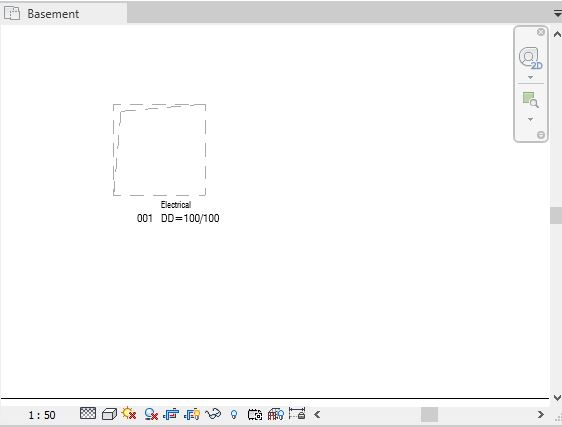
Task: Toggle Reveal Constraints icon
Action: click(297, 413)
